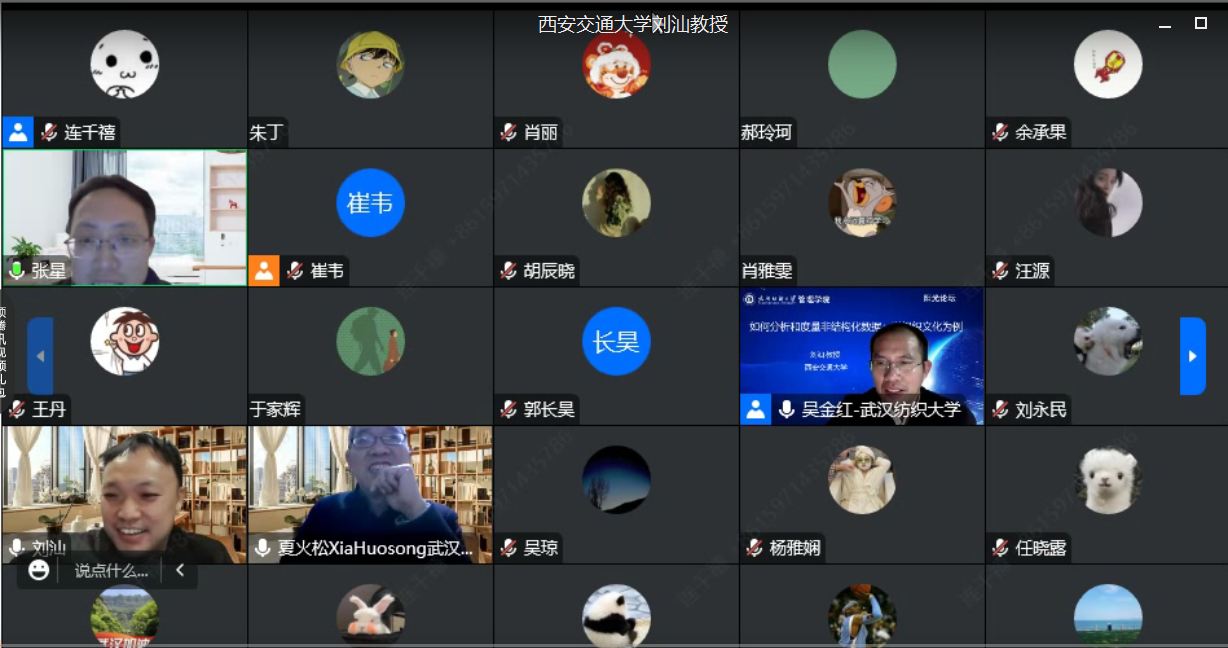Collapse the chat bar with the left chevron
Image resolution: width=1228 pixels, height=648 pixels.
pos(180,570)
